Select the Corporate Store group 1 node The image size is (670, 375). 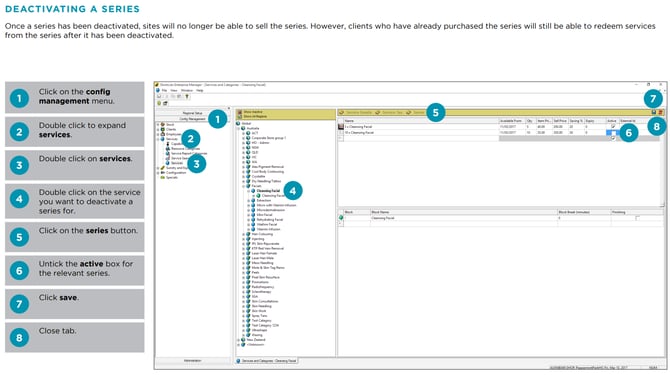(x=269, y=138)
